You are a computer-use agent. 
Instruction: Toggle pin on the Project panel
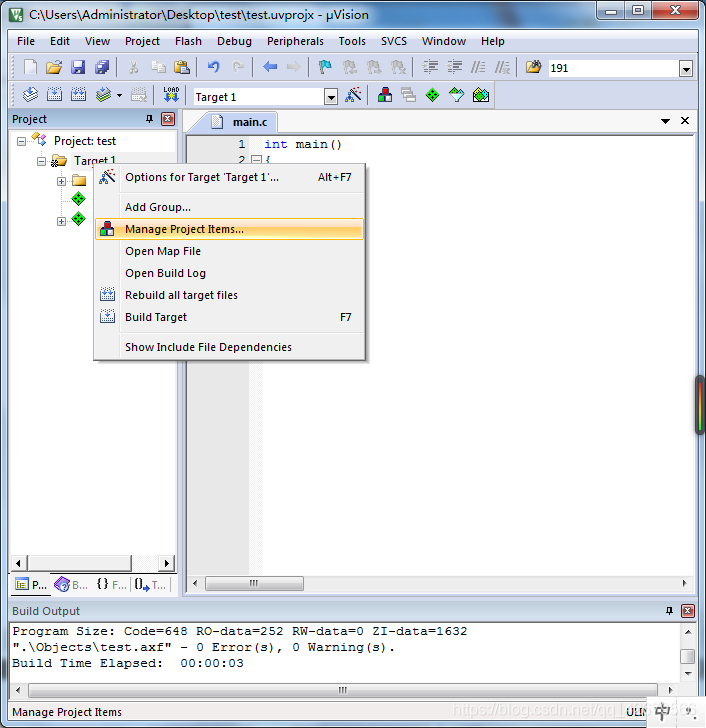point(150,119)
